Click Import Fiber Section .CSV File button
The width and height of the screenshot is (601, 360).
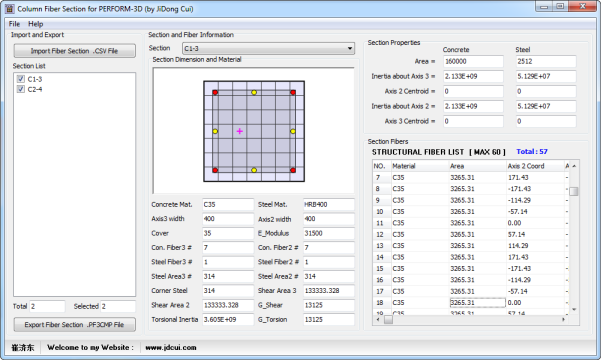click(x=75, y=51)
